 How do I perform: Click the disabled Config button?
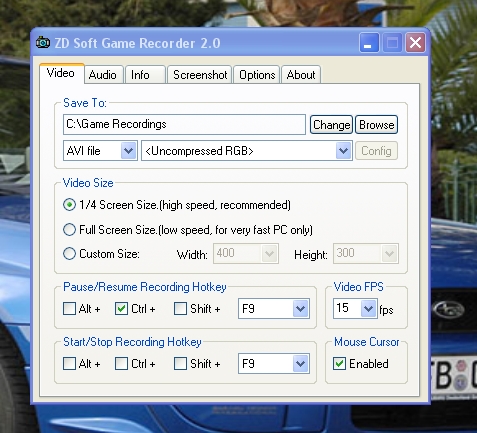point(376,151)
